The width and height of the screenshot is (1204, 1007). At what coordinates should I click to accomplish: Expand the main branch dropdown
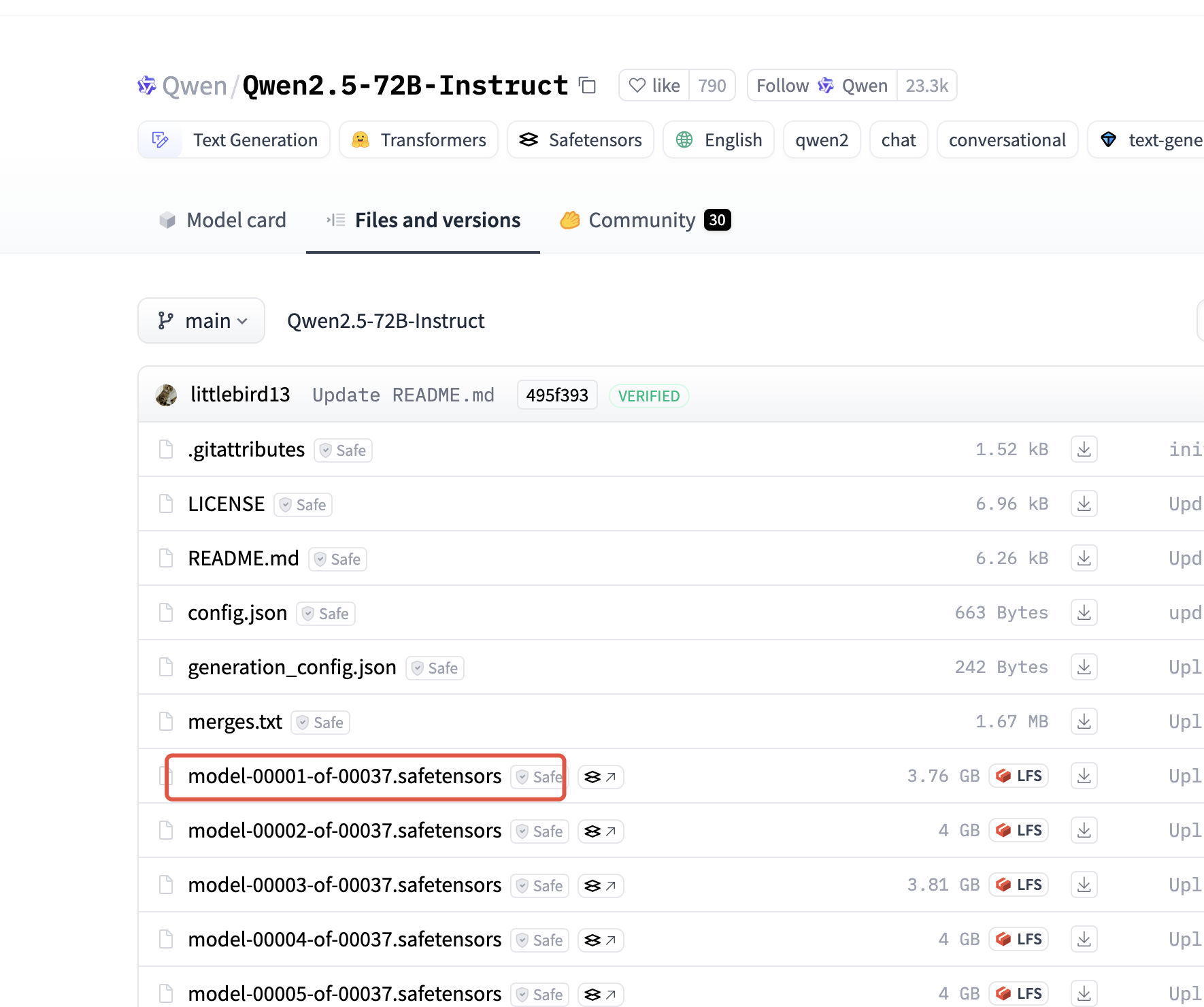[201, 320]
